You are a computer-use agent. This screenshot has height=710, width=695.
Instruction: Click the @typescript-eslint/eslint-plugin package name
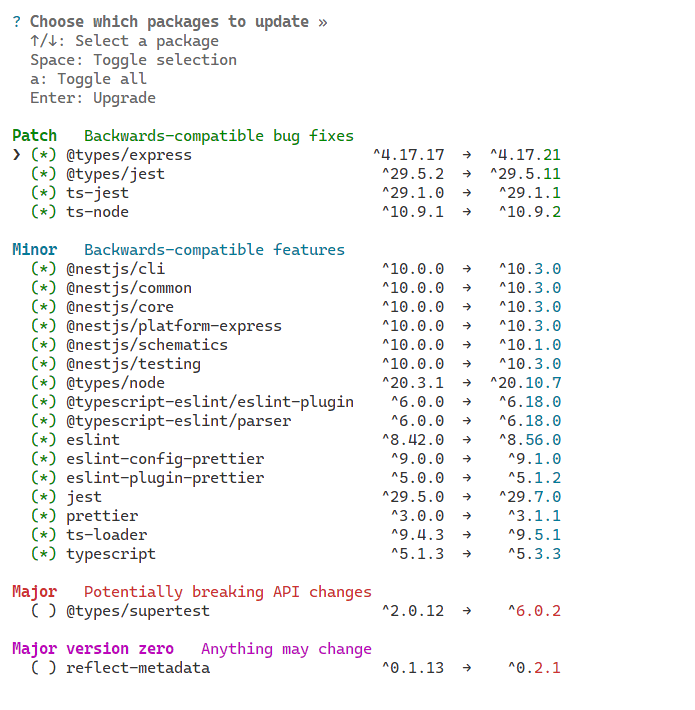click(x=210, y=402)
